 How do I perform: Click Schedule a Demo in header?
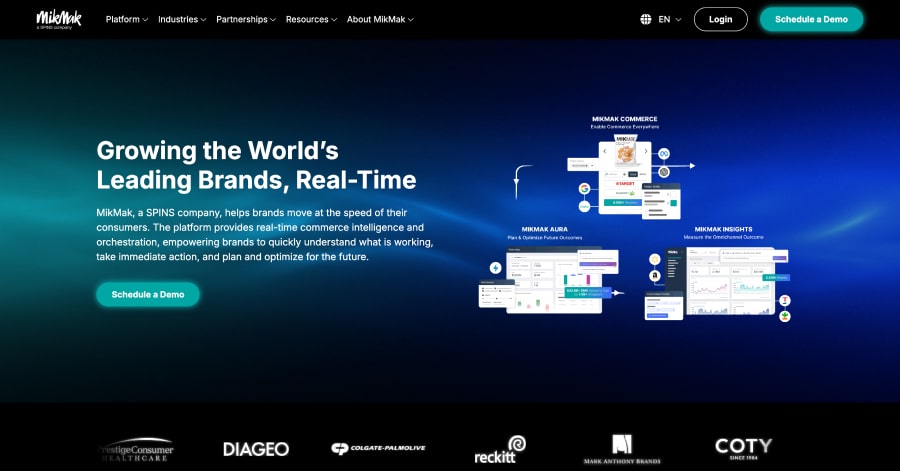[x=811, y=20]
